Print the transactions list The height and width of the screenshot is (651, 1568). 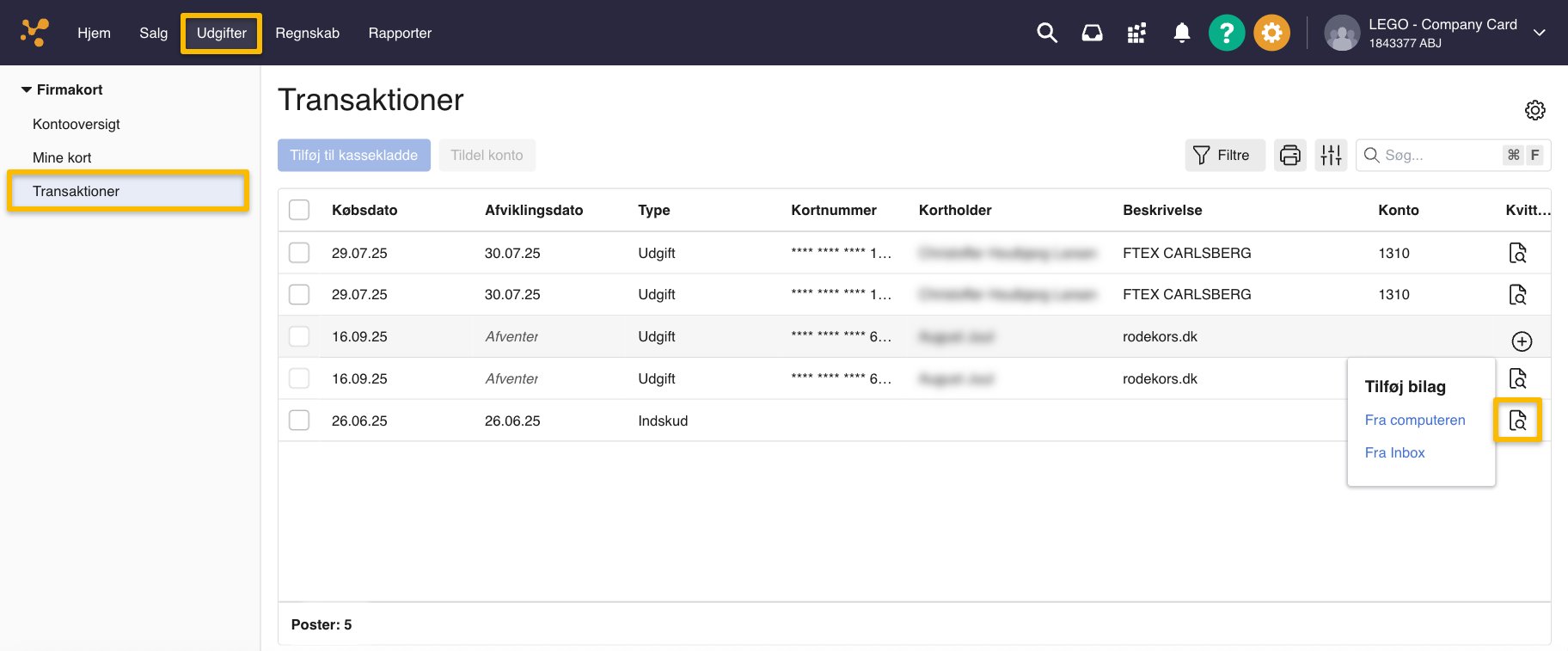(1289, 155)
